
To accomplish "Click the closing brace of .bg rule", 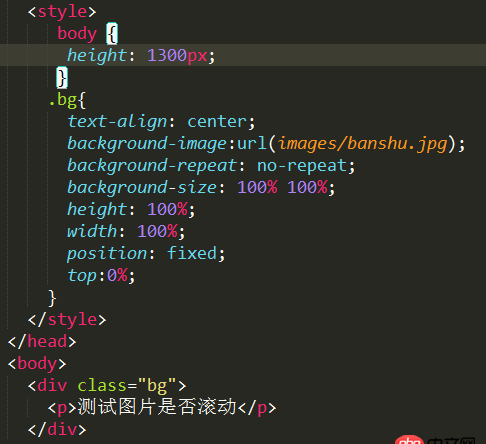I will pyautogui.click(x=52, y=298).
